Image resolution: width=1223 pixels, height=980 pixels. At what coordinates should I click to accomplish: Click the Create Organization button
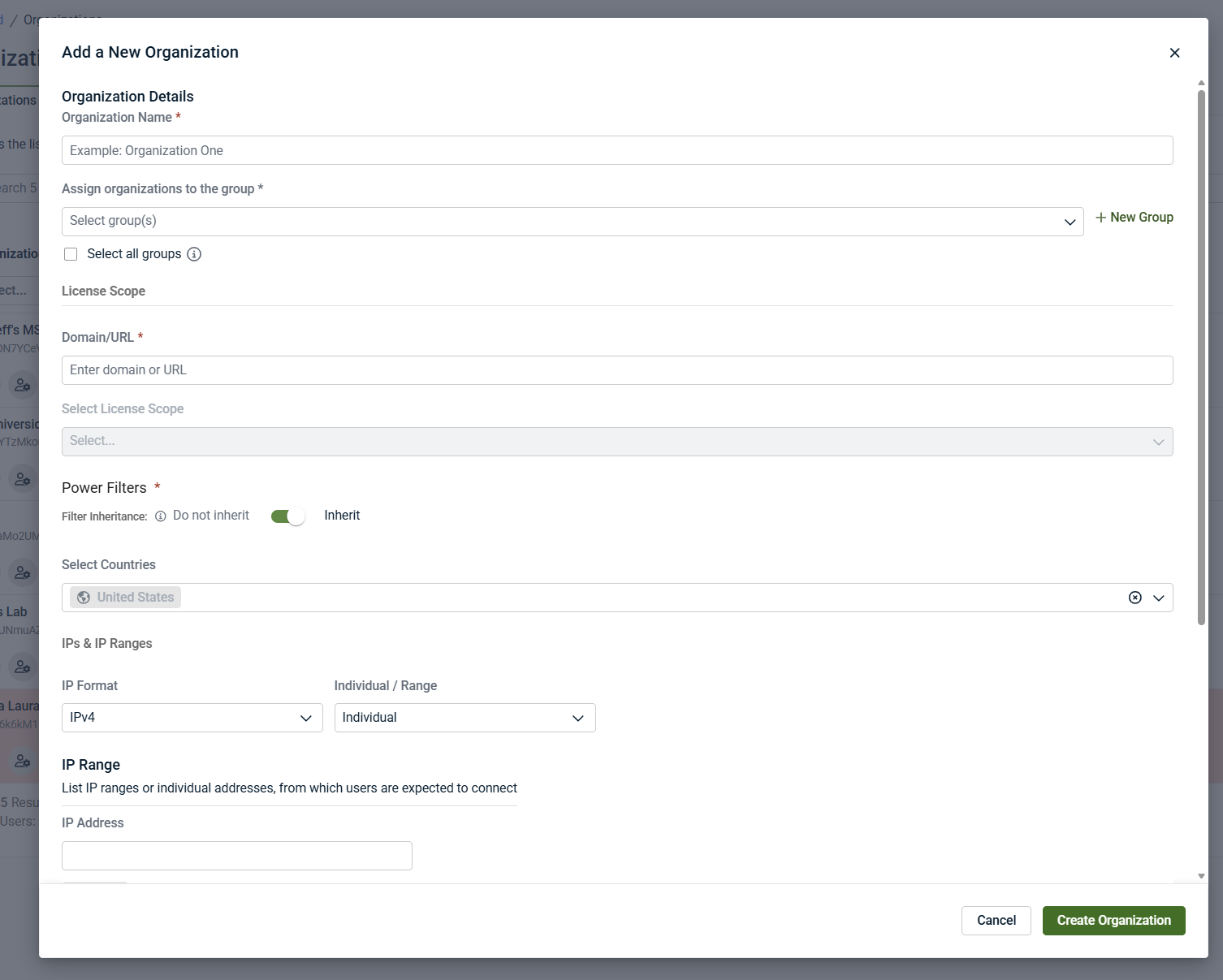click(1114, 921)
